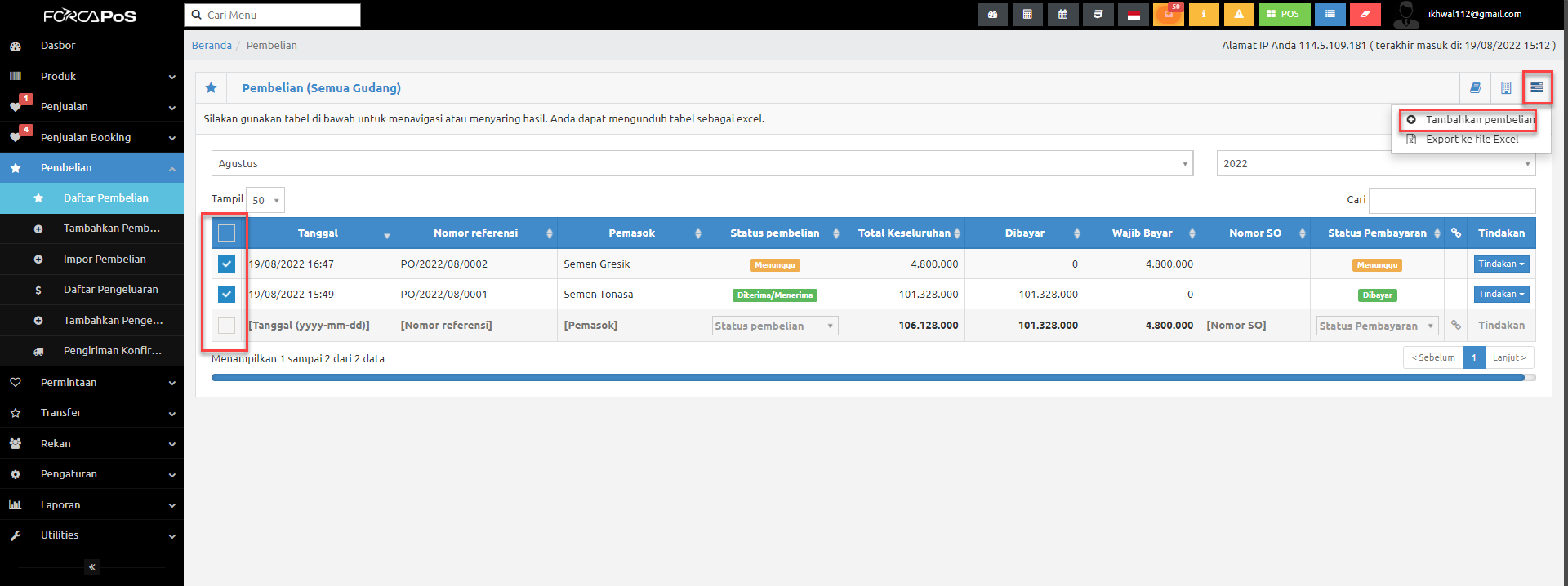Open the 2022 year dropdown

[1376, 163]
